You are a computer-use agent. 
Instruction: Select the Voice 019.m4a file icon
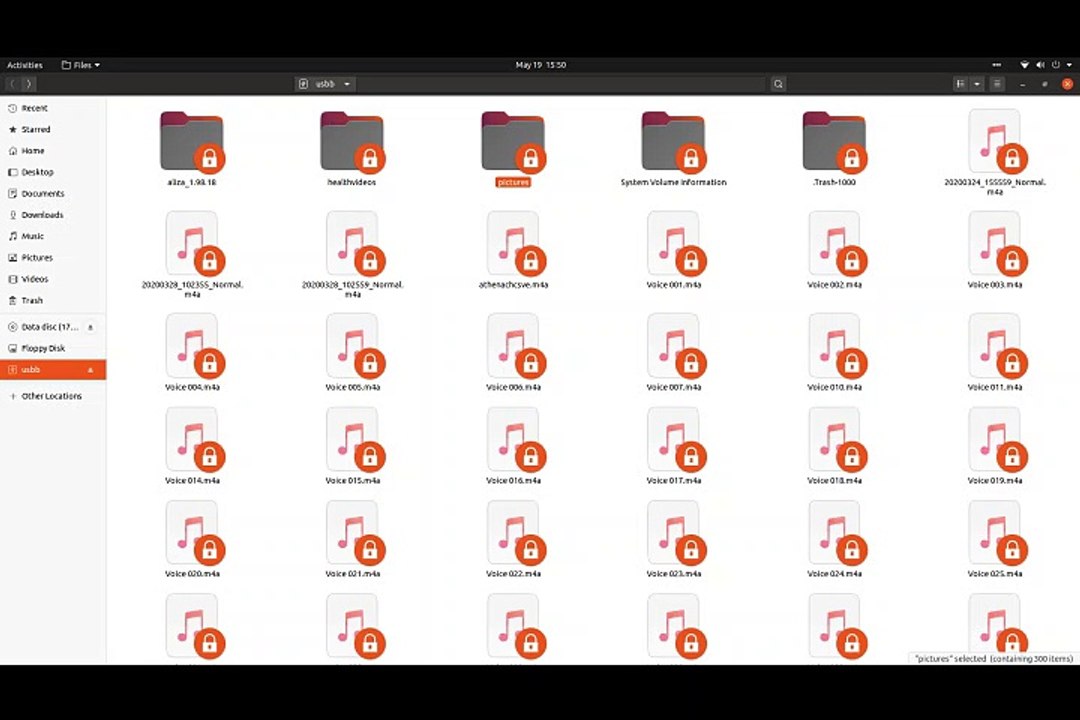point(995,439)
